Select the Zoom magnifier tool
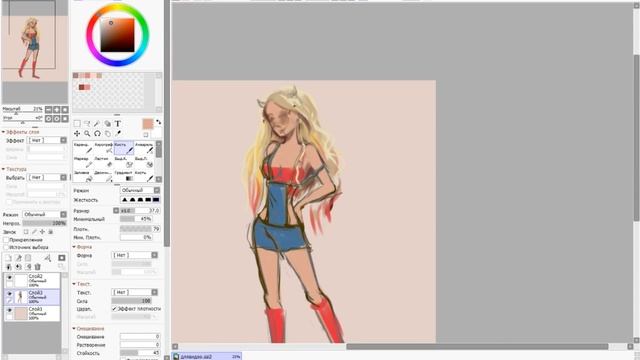Viewport: 640px width, 360px height. pyautogui.click(x=87, y=133)
